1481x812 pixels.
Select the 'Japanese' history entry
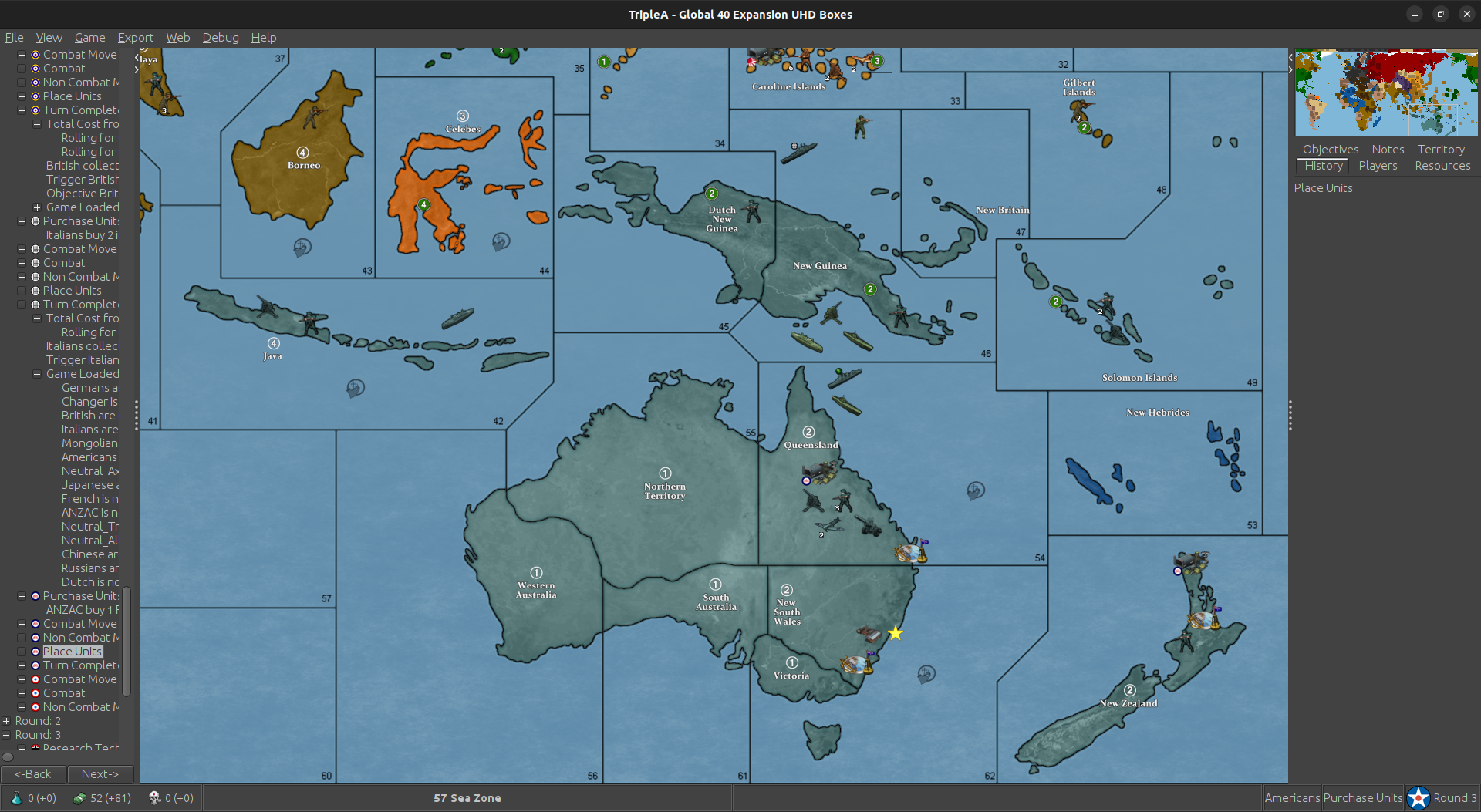point(90,485)
